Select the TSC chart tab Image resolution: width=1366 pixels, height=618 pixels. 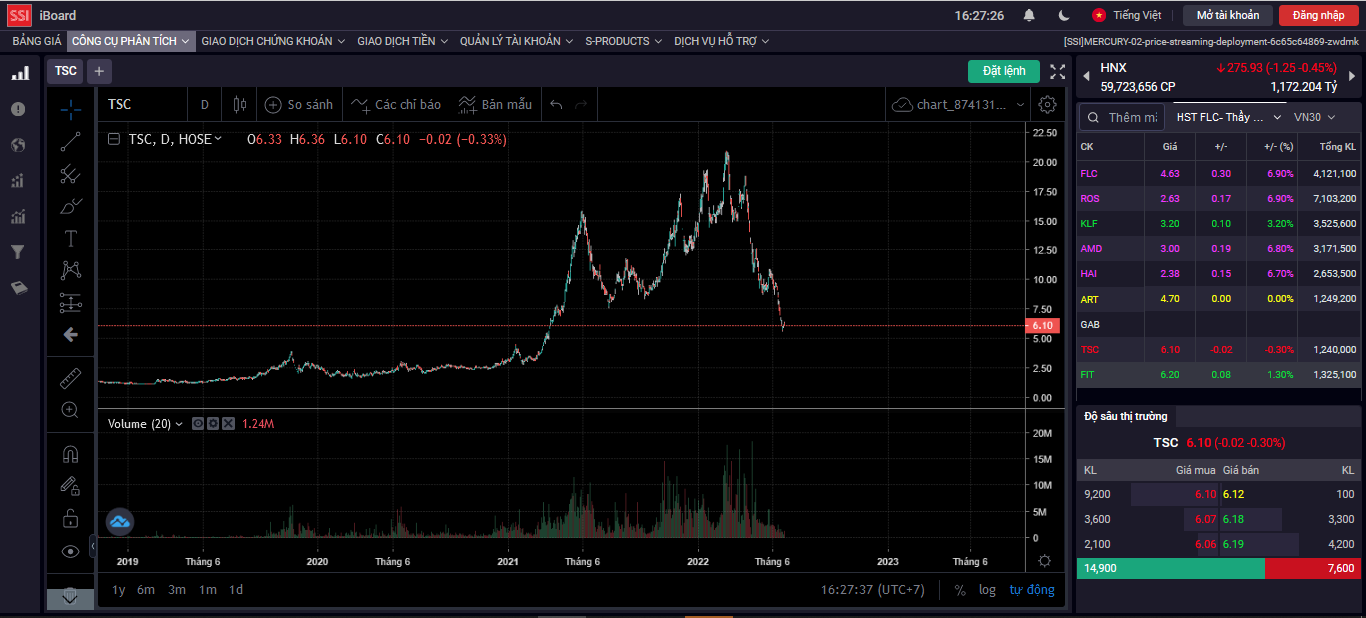[x=65, y=71]
